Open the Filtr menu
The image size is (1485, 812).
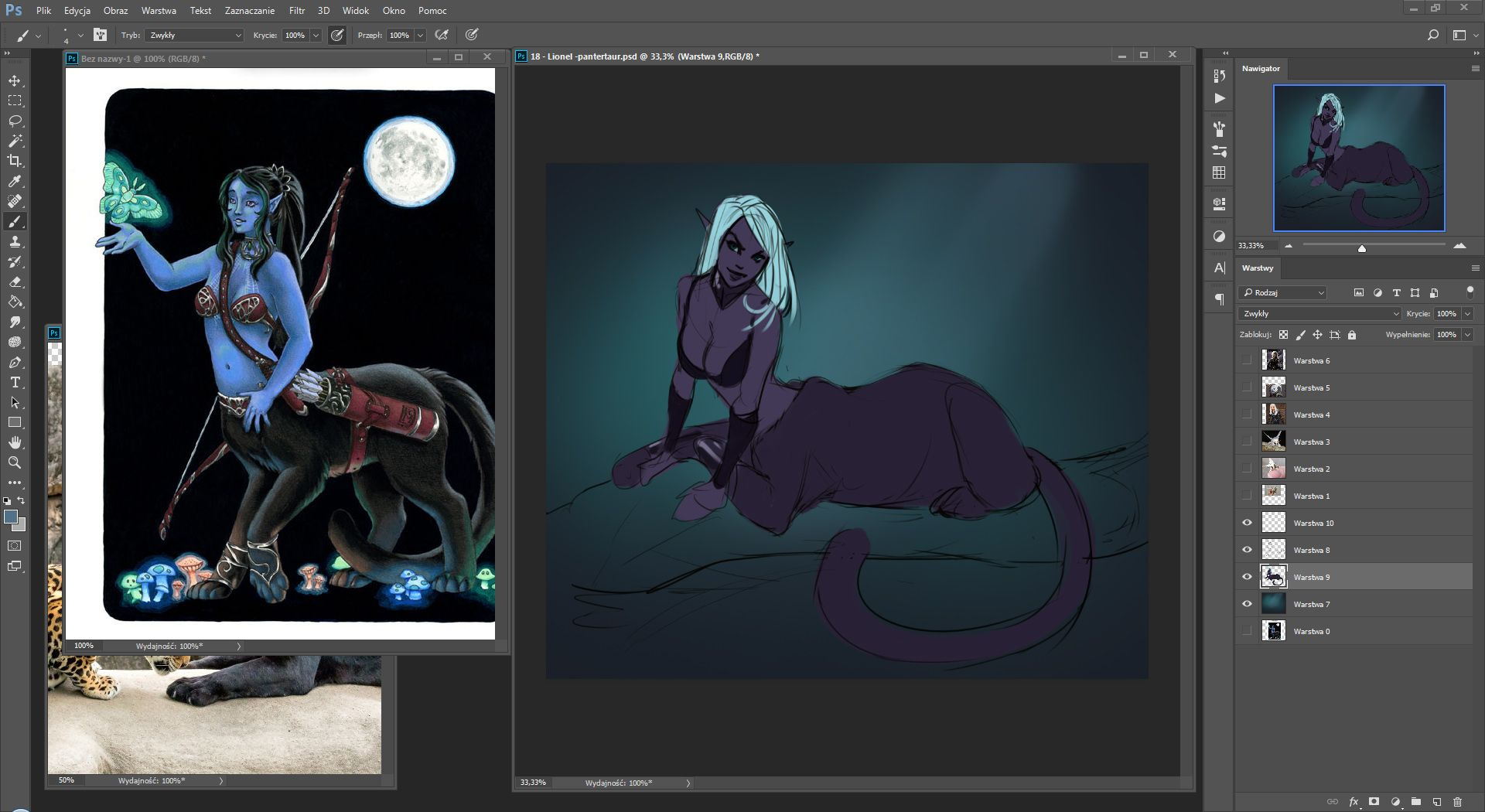tap(297, 11)
